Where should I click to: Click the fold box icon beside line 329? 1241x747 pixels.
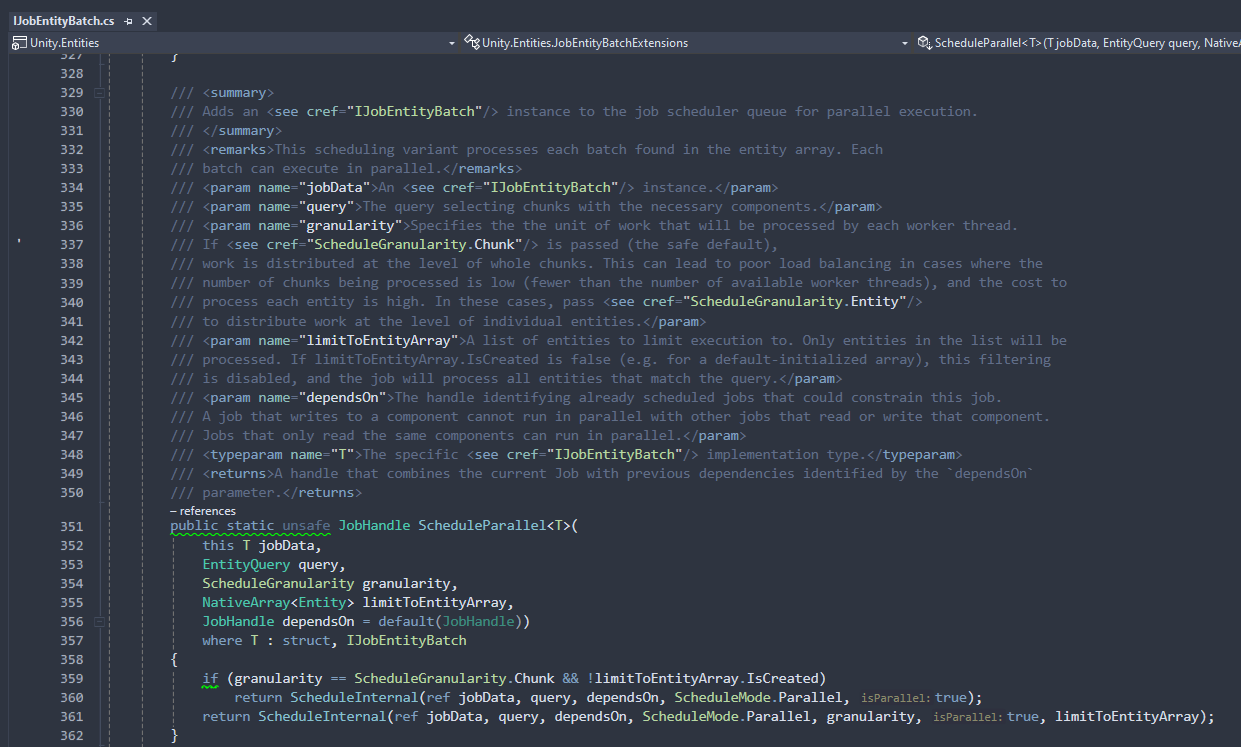[x=98, y=91]
